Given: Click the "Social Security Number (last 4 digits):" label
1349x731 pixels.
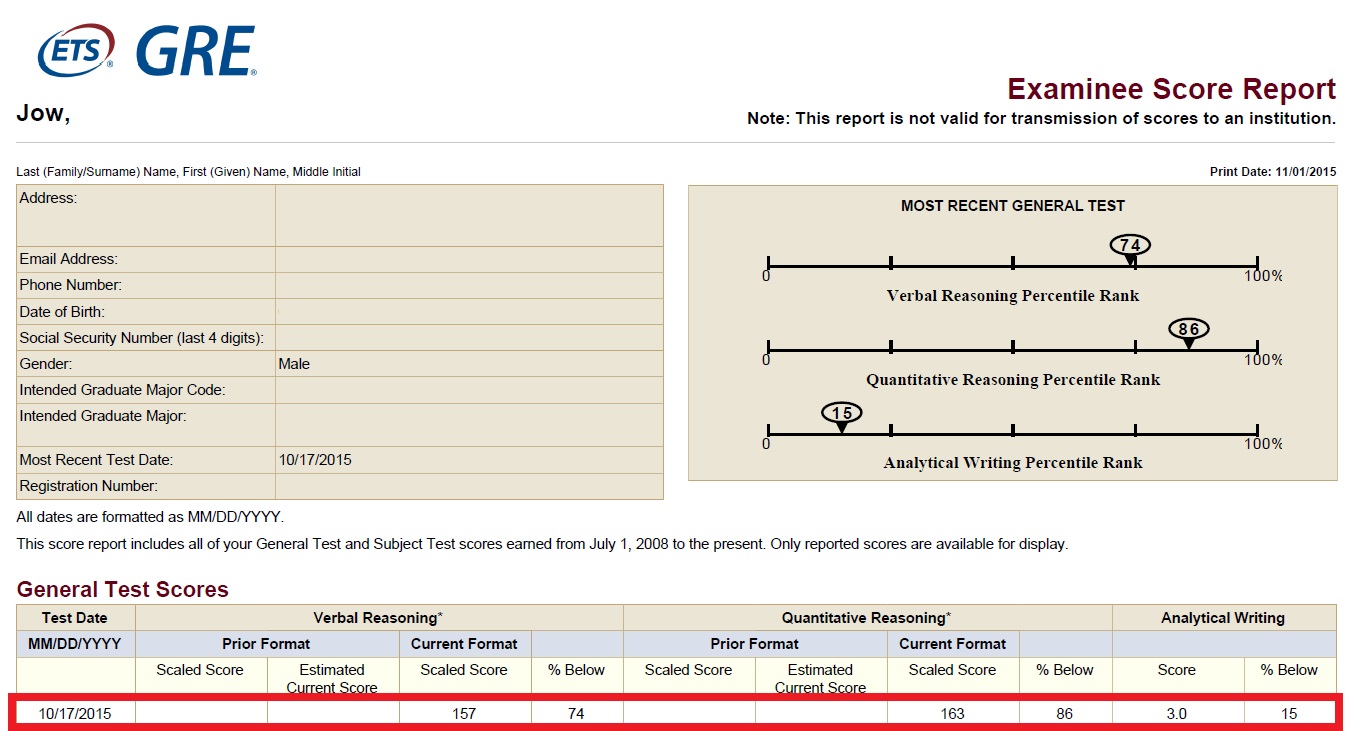Looking at the screenshot, I should coord(141,338).
